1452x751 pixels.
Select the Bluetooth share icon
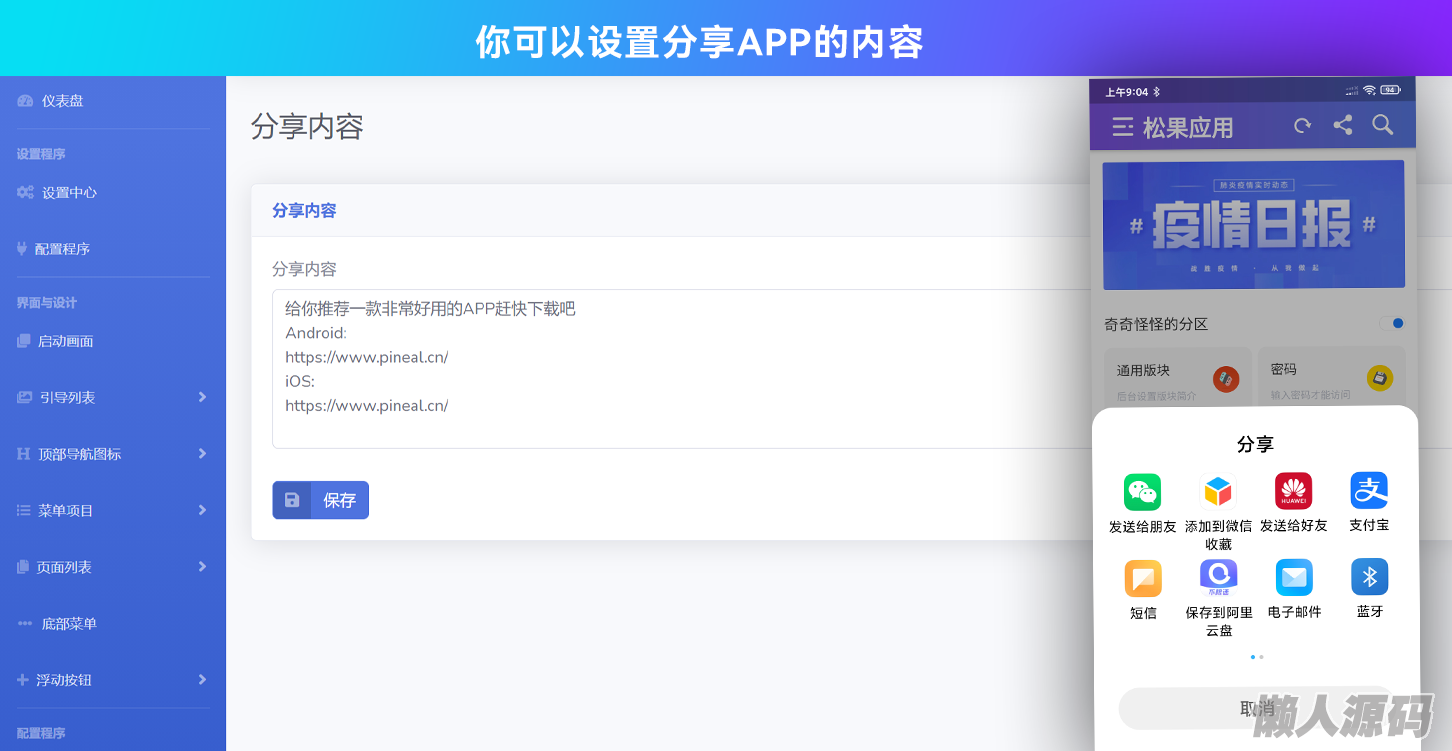(x=1369, y=577)
